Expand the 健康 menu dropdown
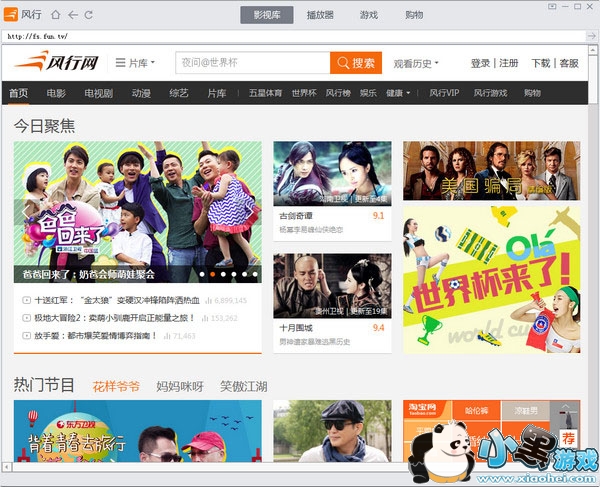Image resolution: width=600 pixels, height=487 pixels. click(x=398, y=93)
